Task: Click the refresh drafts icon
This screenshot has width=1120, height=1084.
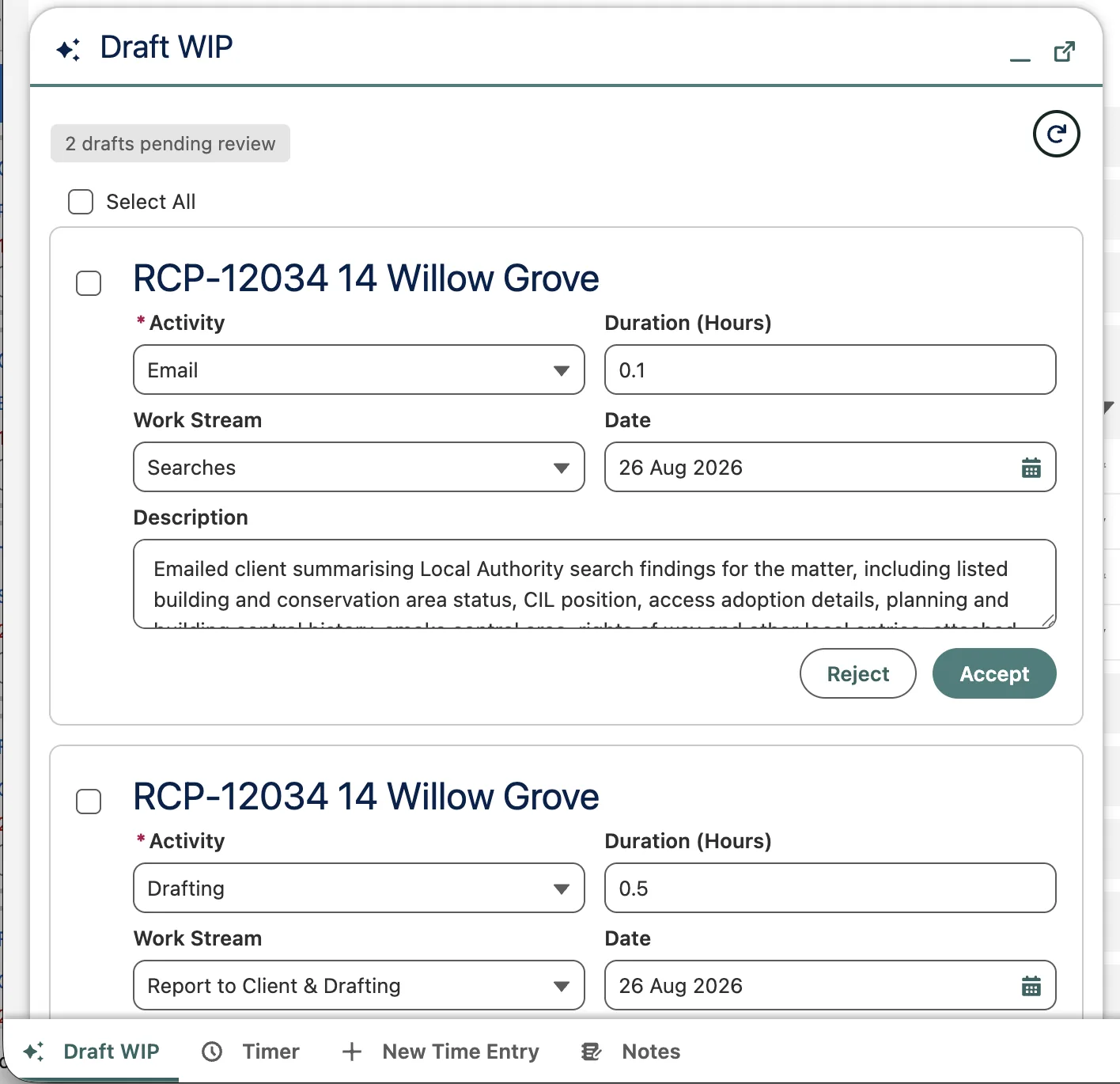Action: pos(1056,134)
